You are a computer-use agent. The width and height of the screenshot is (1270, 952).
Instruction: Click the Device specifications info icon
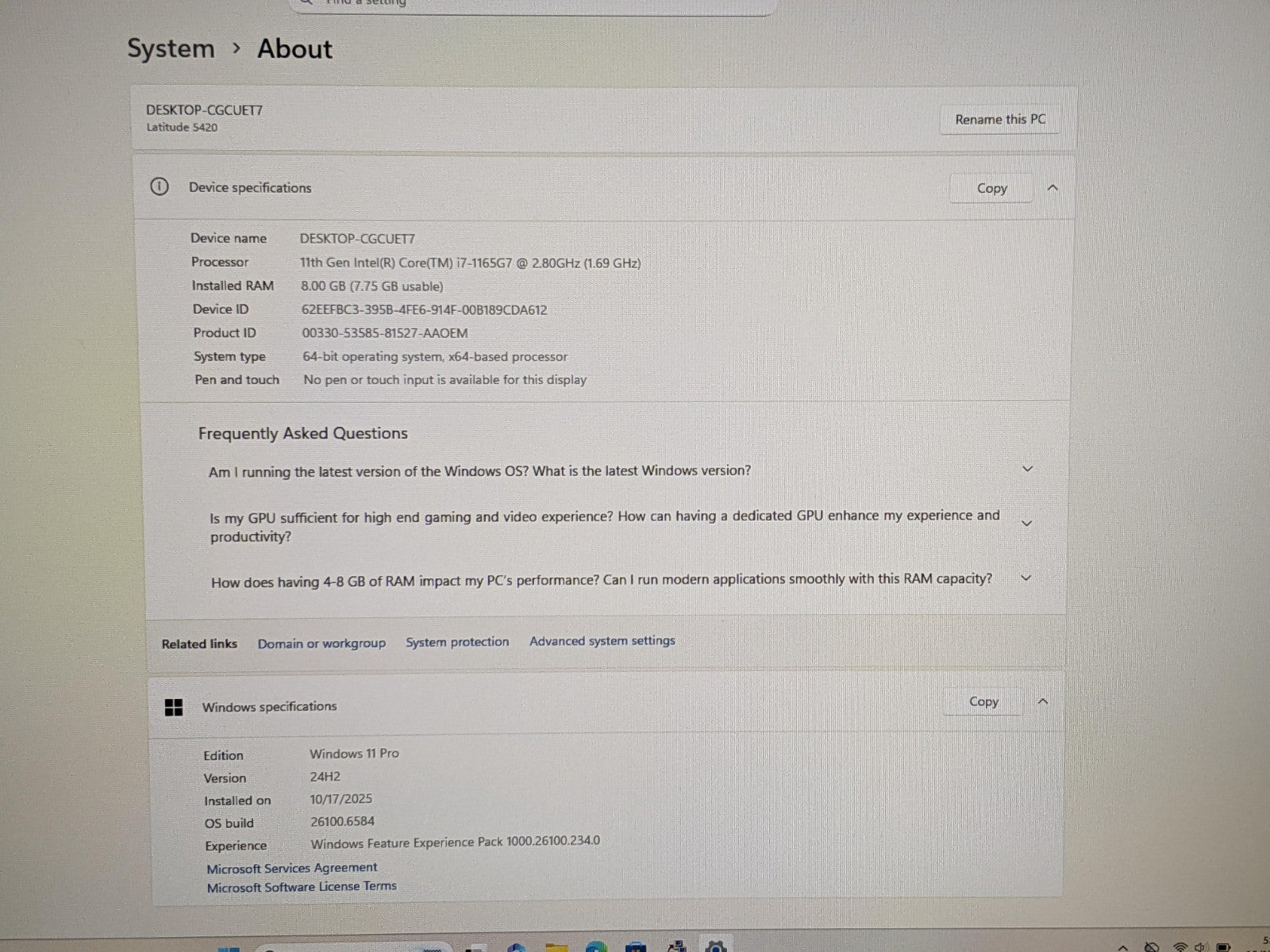[x=160, y=187]
